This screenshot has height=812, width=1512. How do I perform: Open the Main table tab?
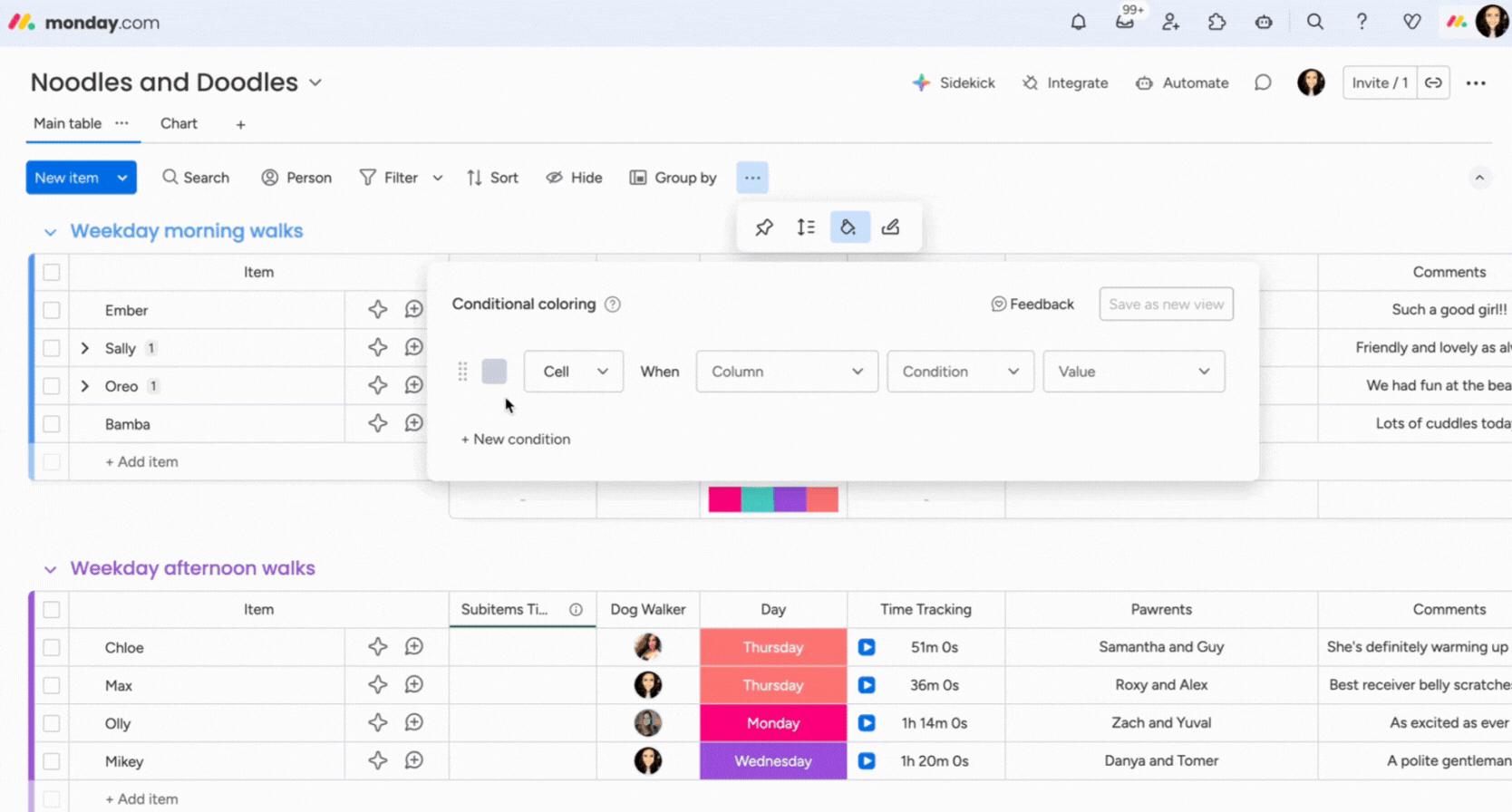67,123
